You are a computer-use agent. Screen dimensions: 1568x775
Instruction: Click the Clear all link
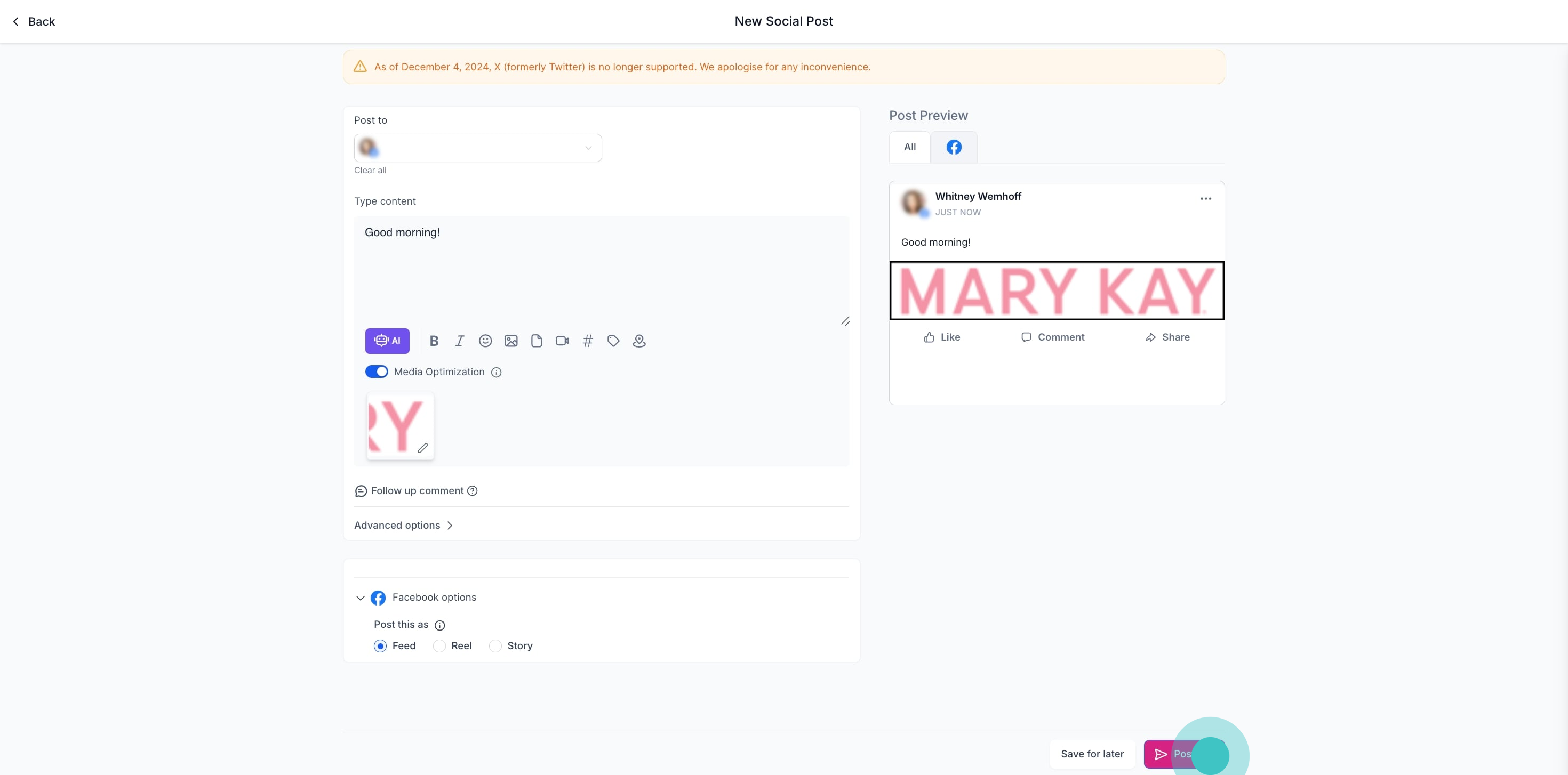pyautogui.click(x=370, y=171)
